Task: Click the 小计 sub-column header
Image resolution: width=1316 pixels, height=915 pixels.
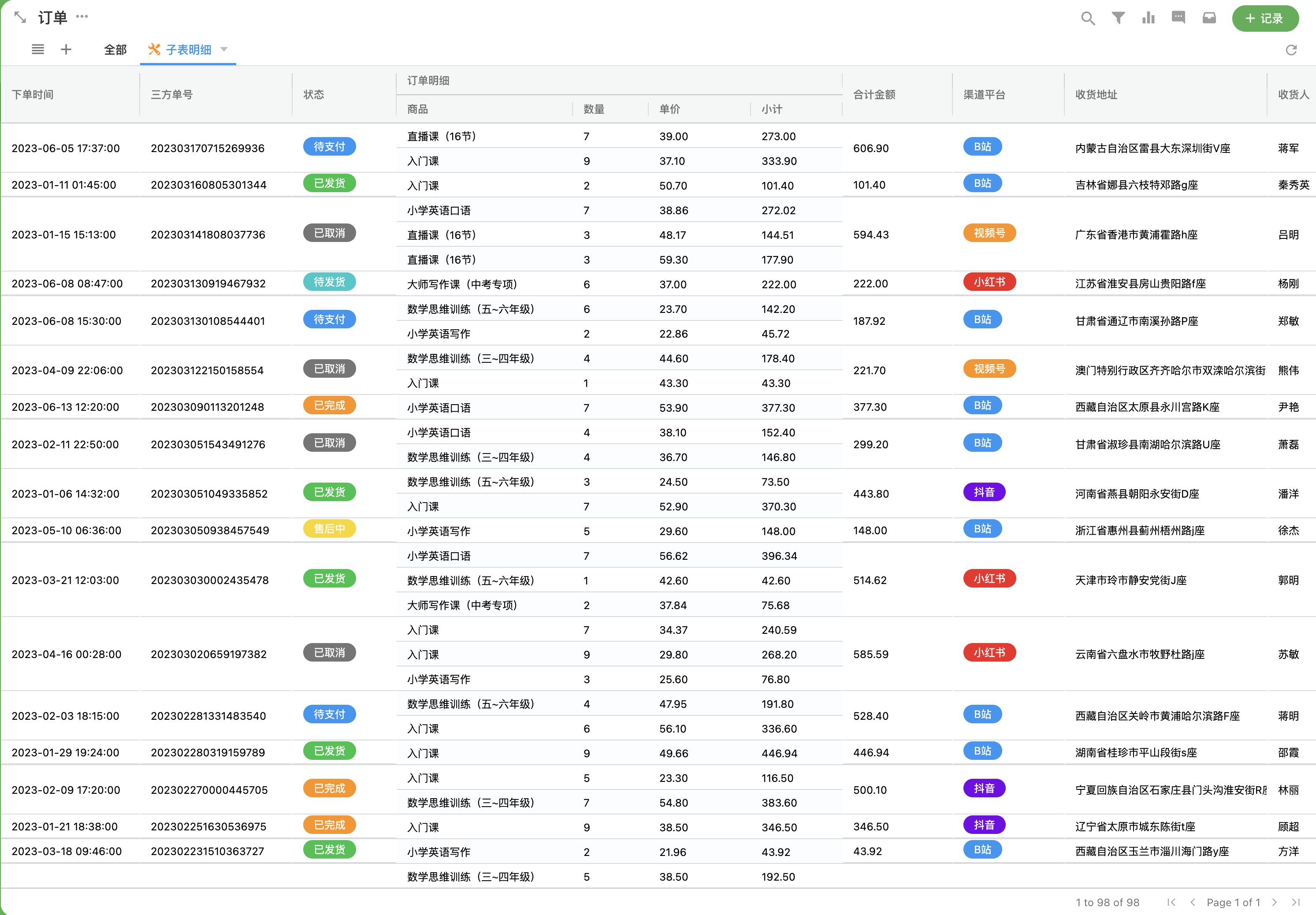Action: point(772,109)
